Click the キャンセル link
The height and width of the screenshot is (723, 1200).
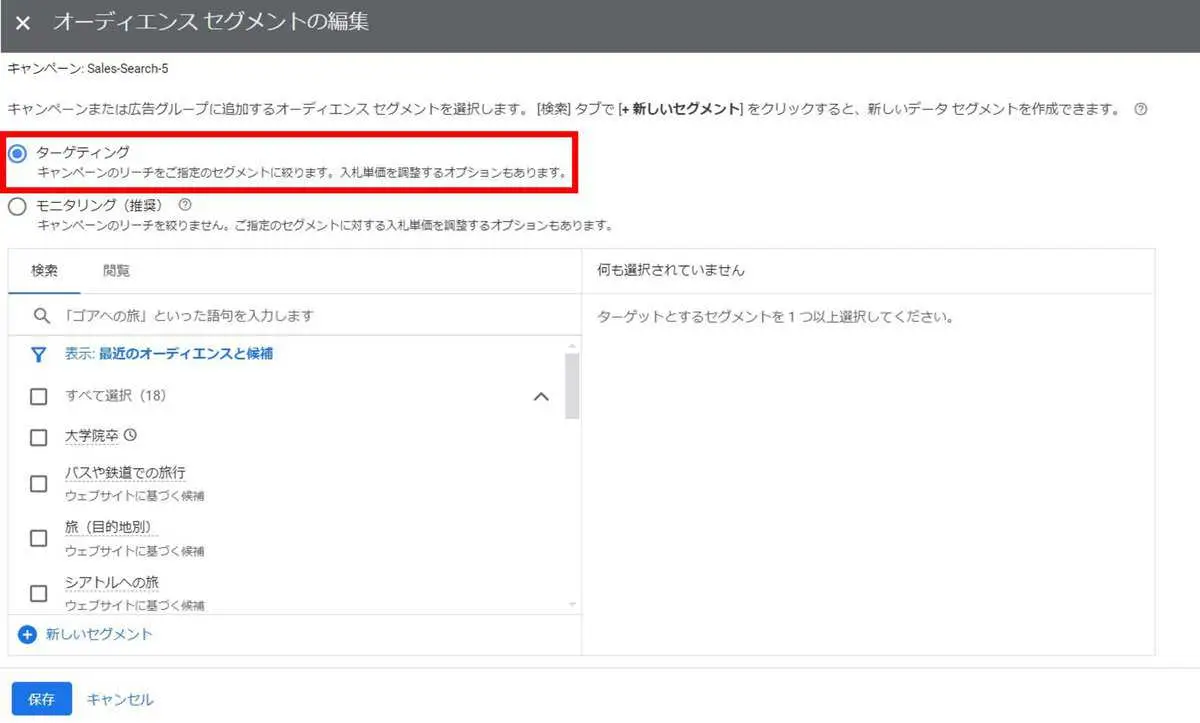coord(119,699)
